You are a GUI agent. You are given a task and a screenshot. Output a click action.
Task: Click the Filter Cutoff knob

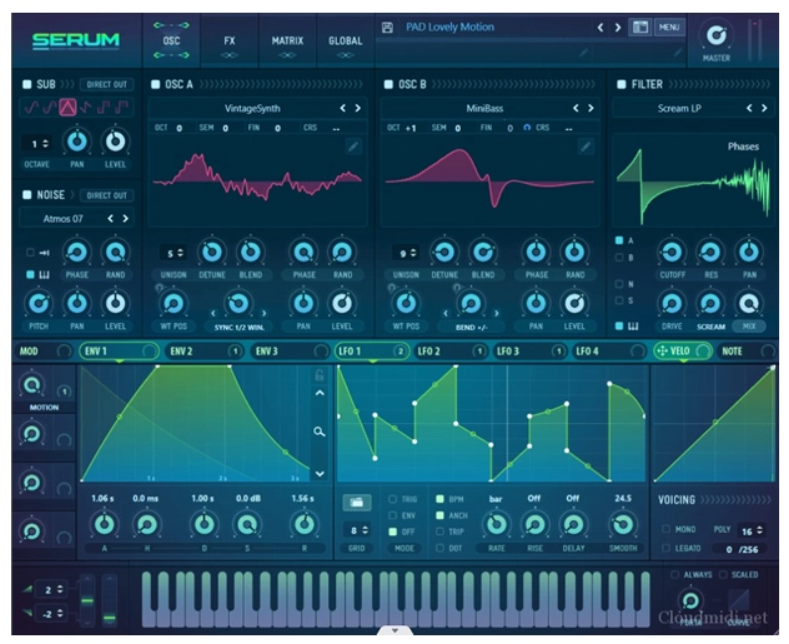pos(672,252)
